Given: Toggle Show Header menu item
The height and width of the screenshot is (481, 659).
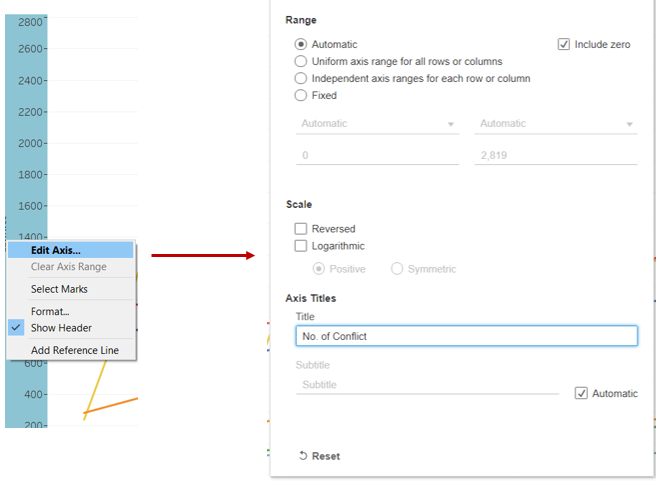Looking at the screenshot, I should click(61, 328).
